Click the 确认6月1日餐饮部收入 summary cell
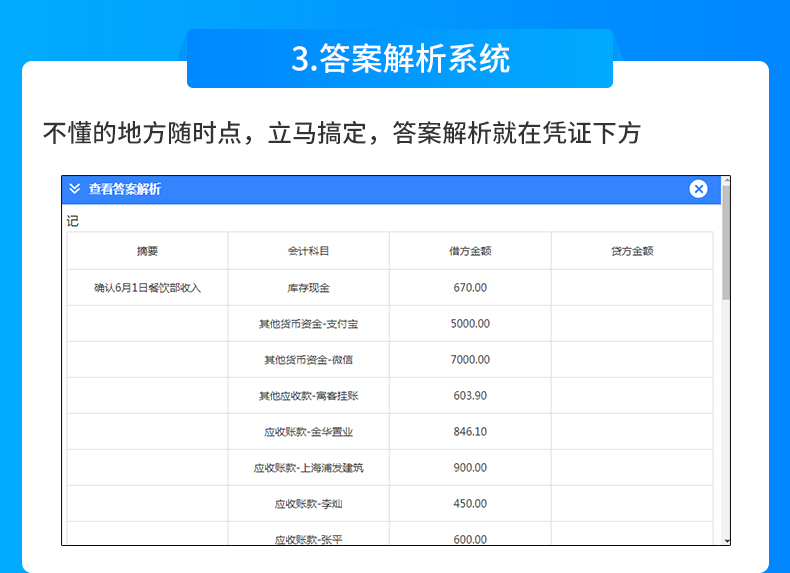 147,288
